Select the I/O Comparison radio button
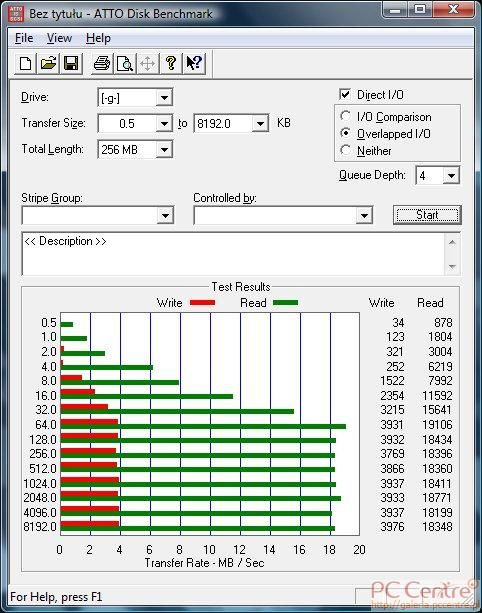Viewport: 482px width, 613px height. coord(346,116)
